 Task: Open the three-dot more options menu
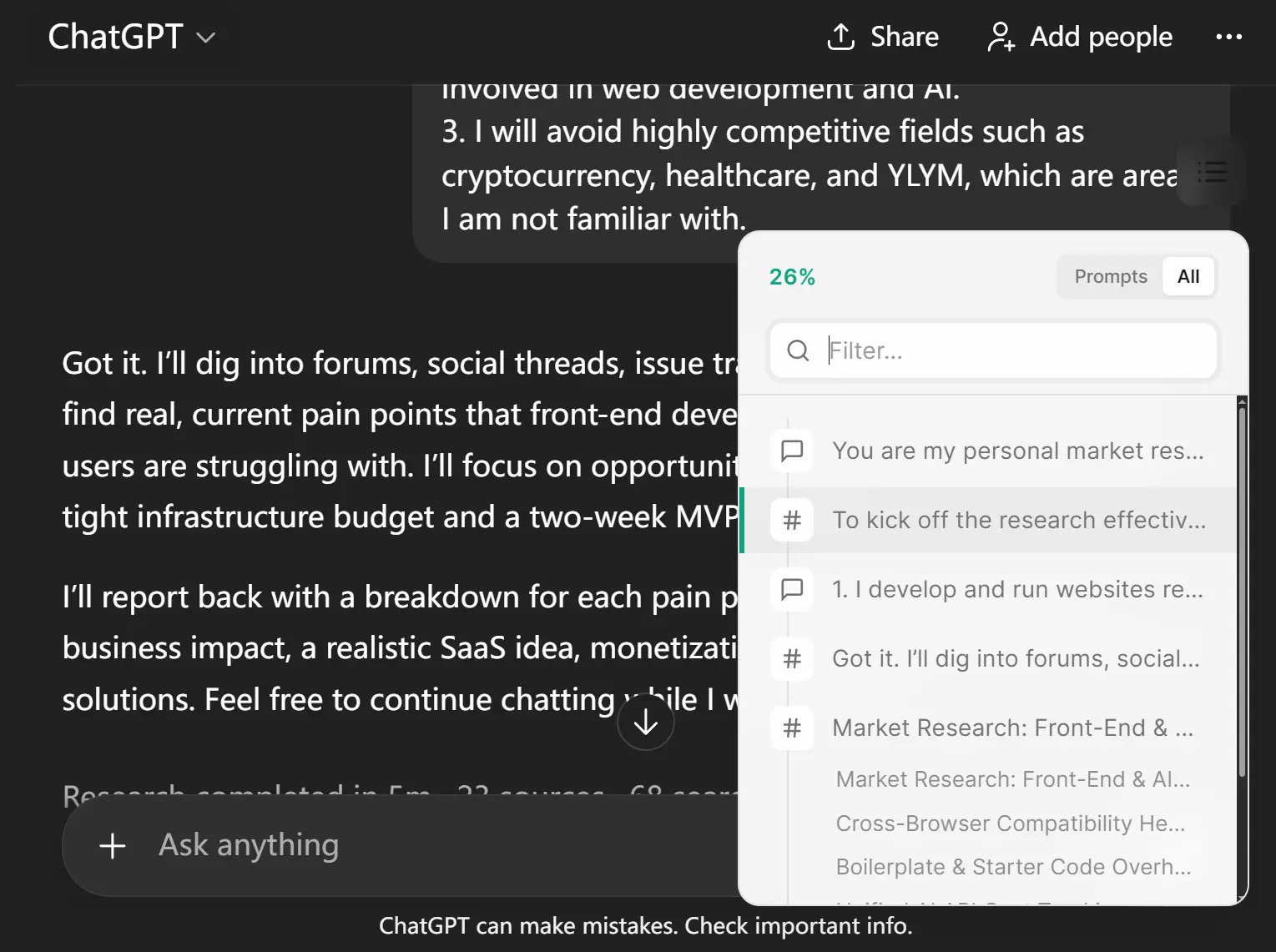(x=1228, y=37)
